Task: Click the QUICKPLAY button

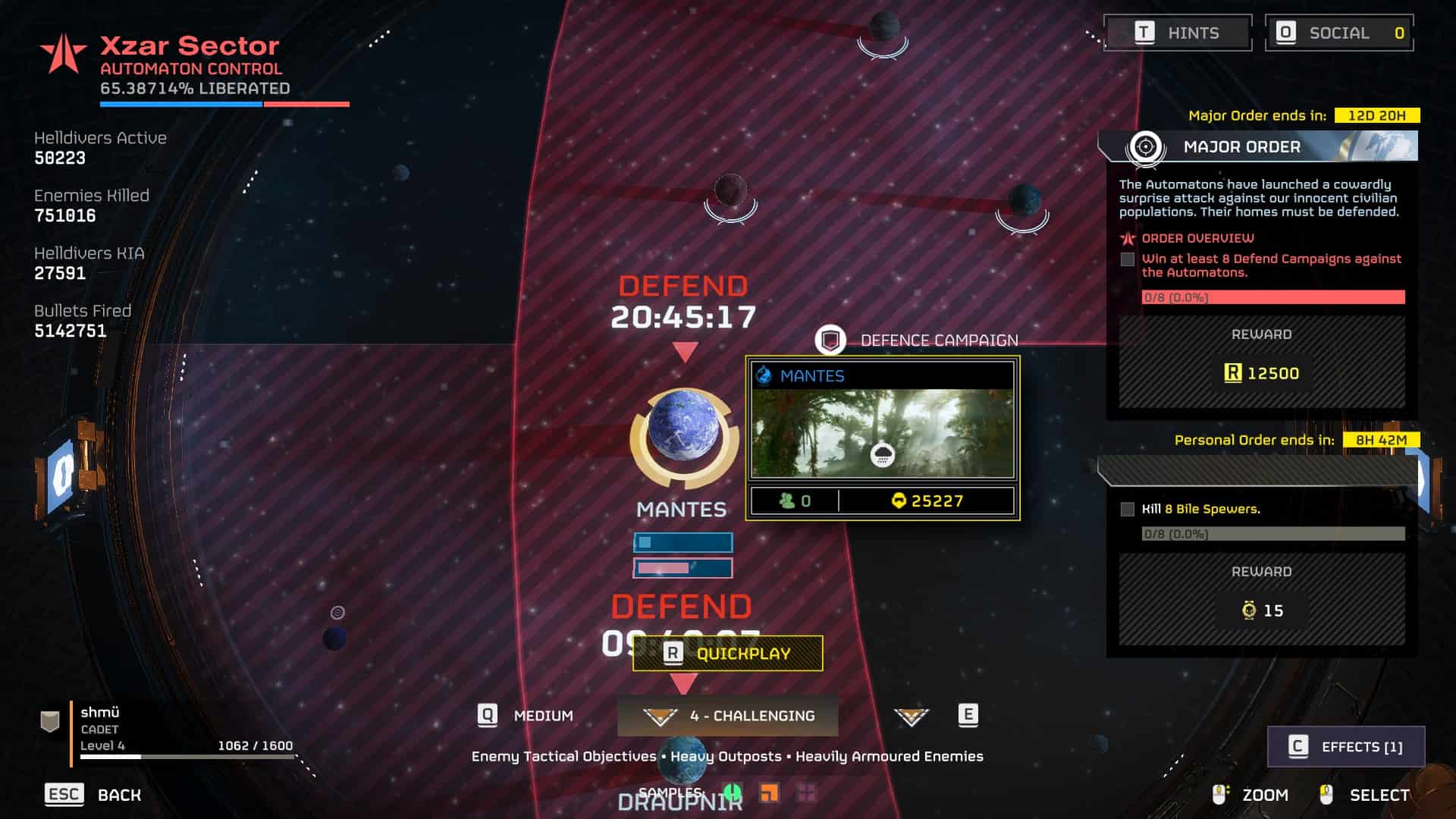Action: [x=728, y=653]
